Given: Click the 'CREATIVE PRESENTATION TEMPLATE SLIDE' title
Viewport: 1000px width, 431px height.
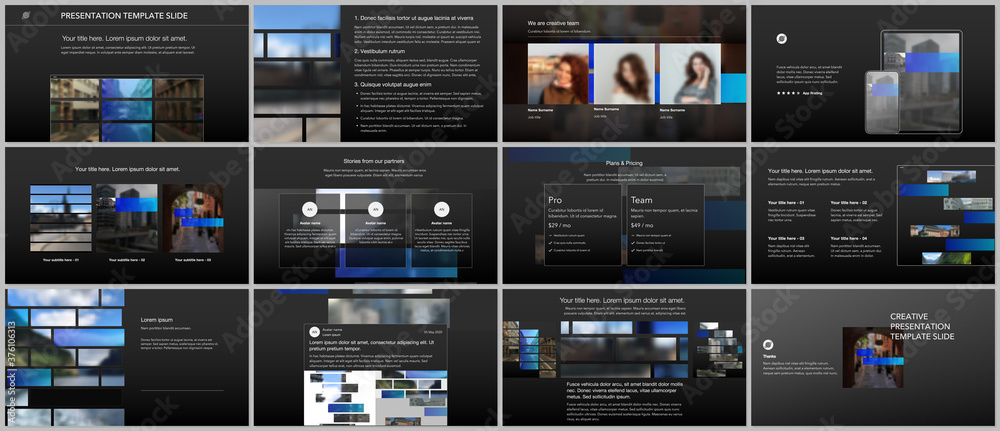Looking at the screenshot, I should coord(922,326).
